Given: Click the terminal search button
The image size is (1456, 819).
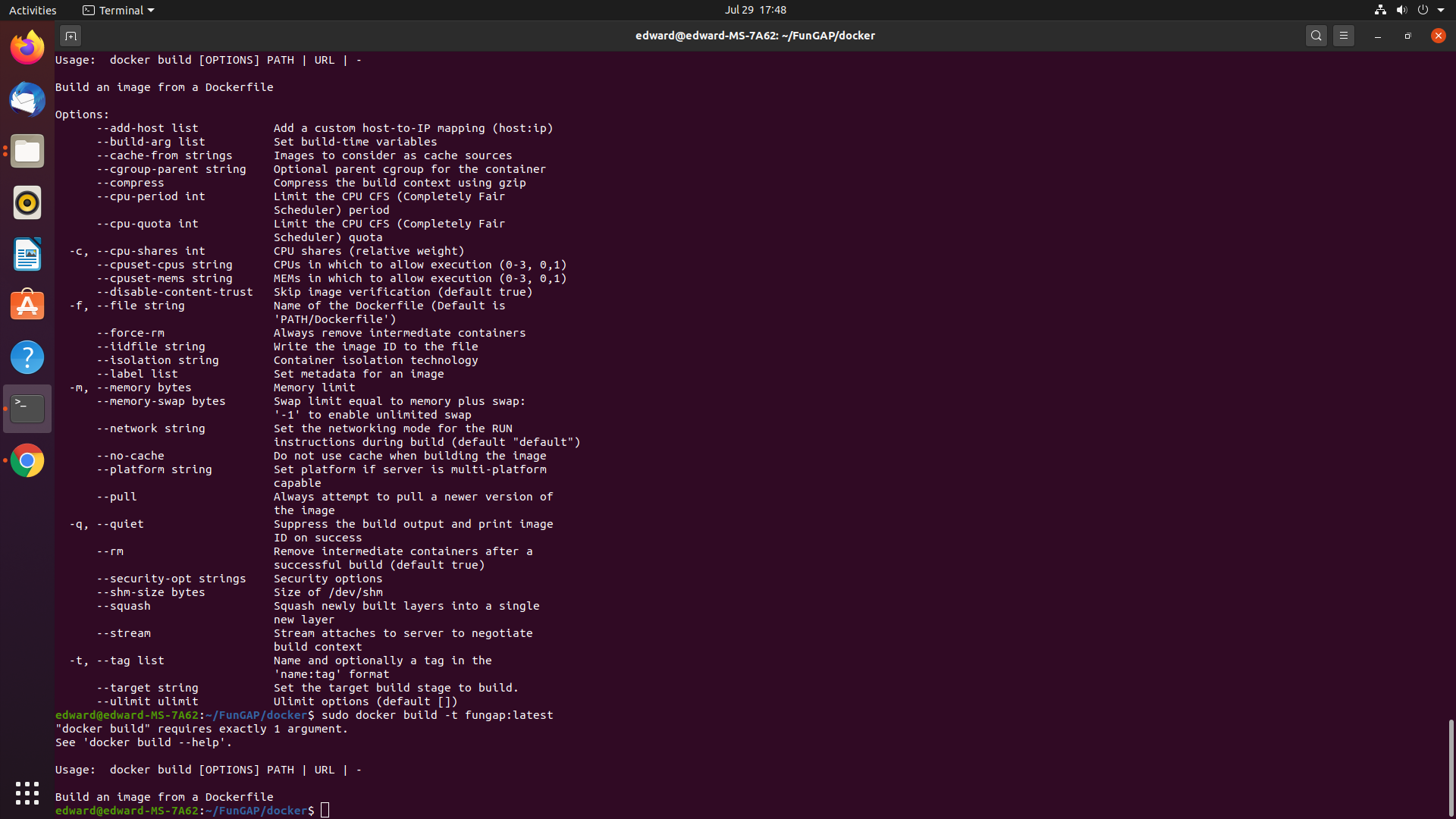Looking at the screenshot, I should [1316, 36].
